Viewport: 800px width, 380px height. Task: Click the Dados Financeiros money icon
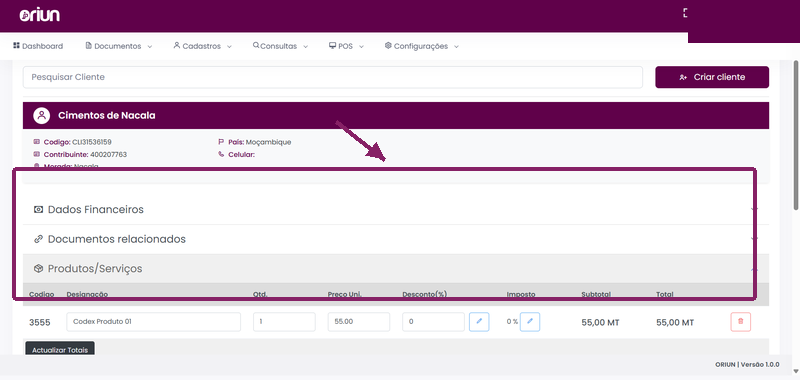tap(38, 210)
